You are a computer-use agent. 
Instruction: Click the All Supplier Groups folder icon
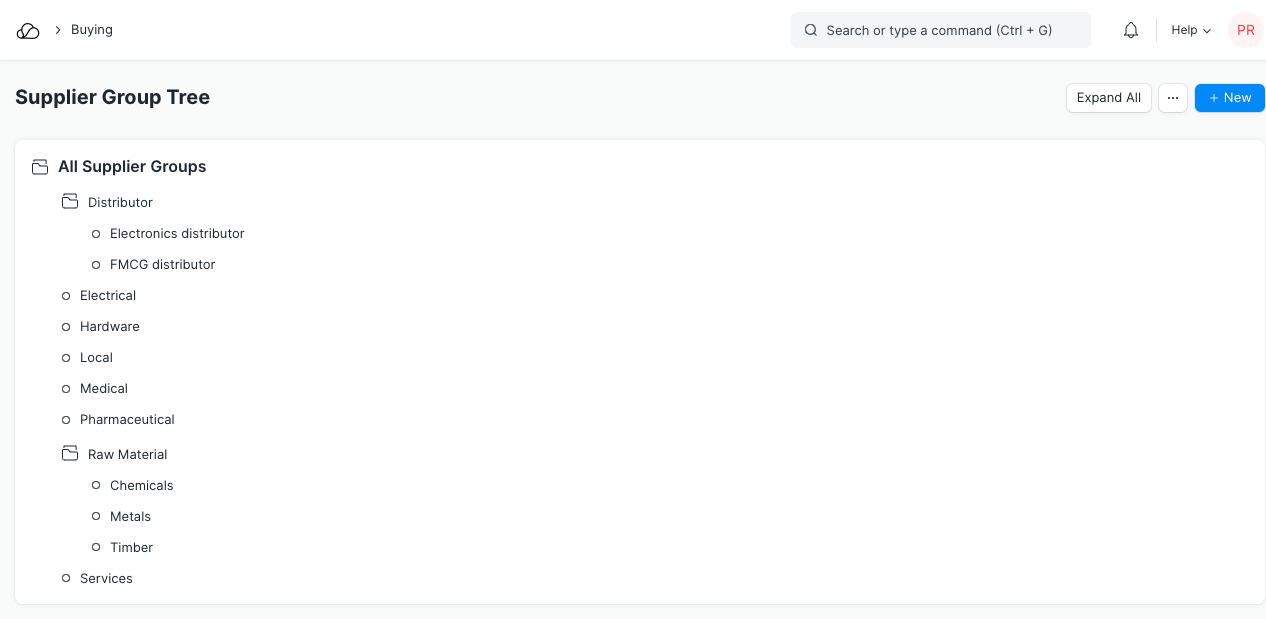tap(40, 167)
